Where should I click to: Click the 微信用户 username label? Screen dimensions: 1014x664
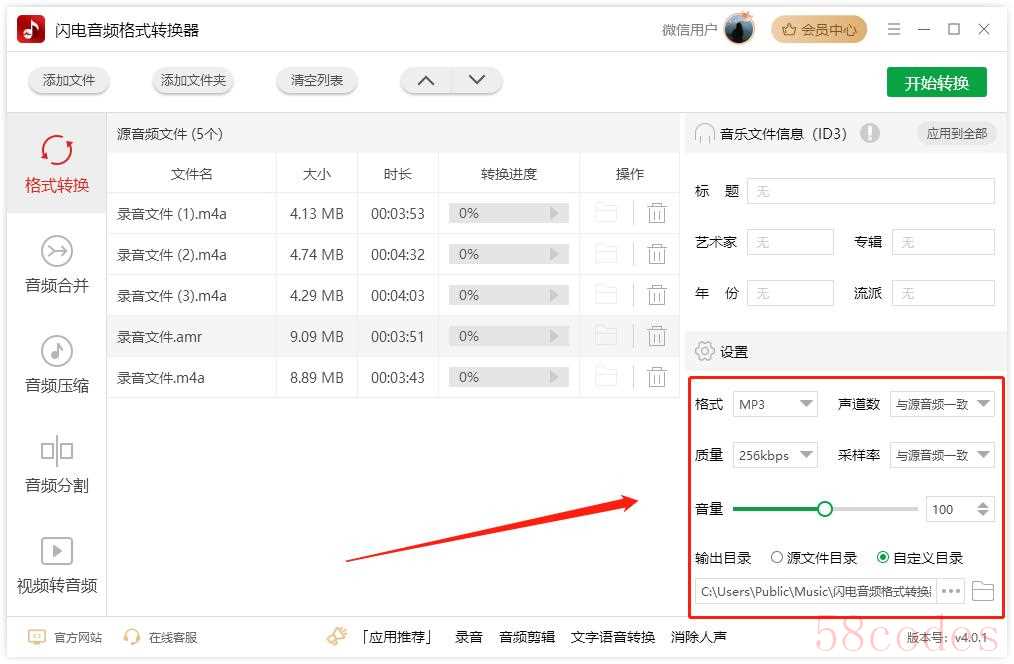tap(689, 30)
